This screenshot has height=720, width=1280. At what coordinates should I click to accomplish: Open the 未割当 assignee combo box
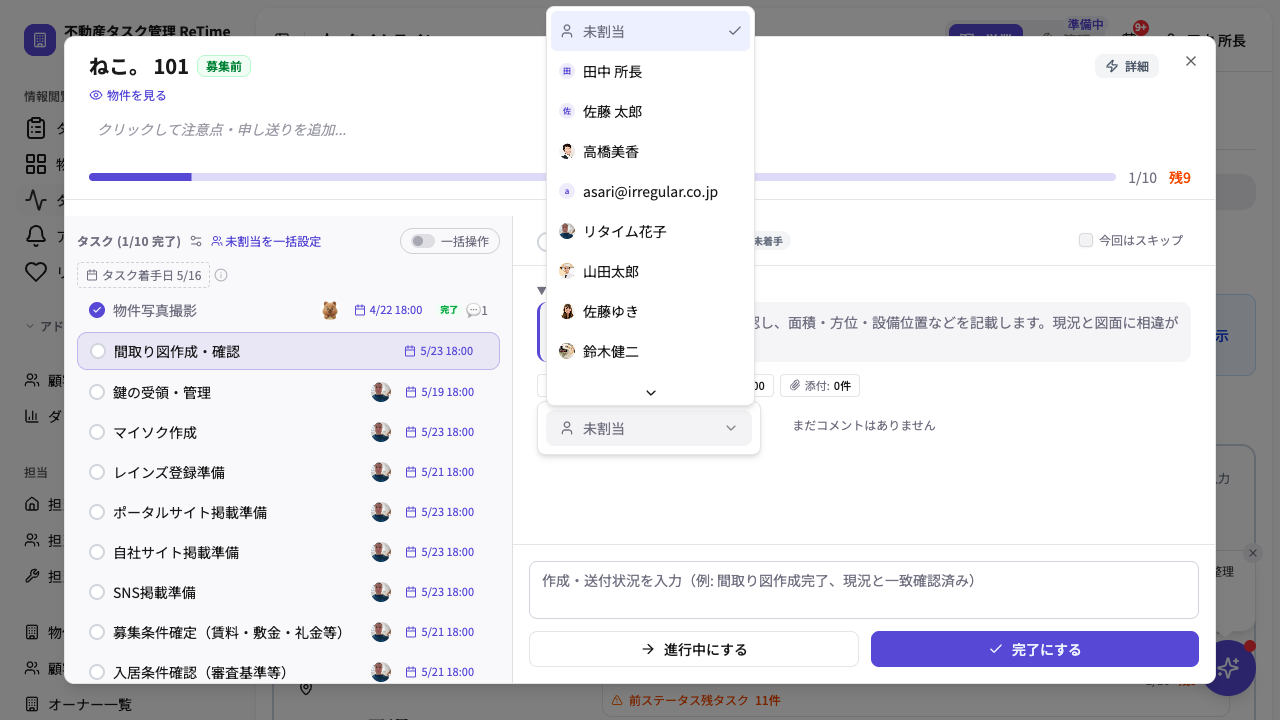(x=649, y=428)
